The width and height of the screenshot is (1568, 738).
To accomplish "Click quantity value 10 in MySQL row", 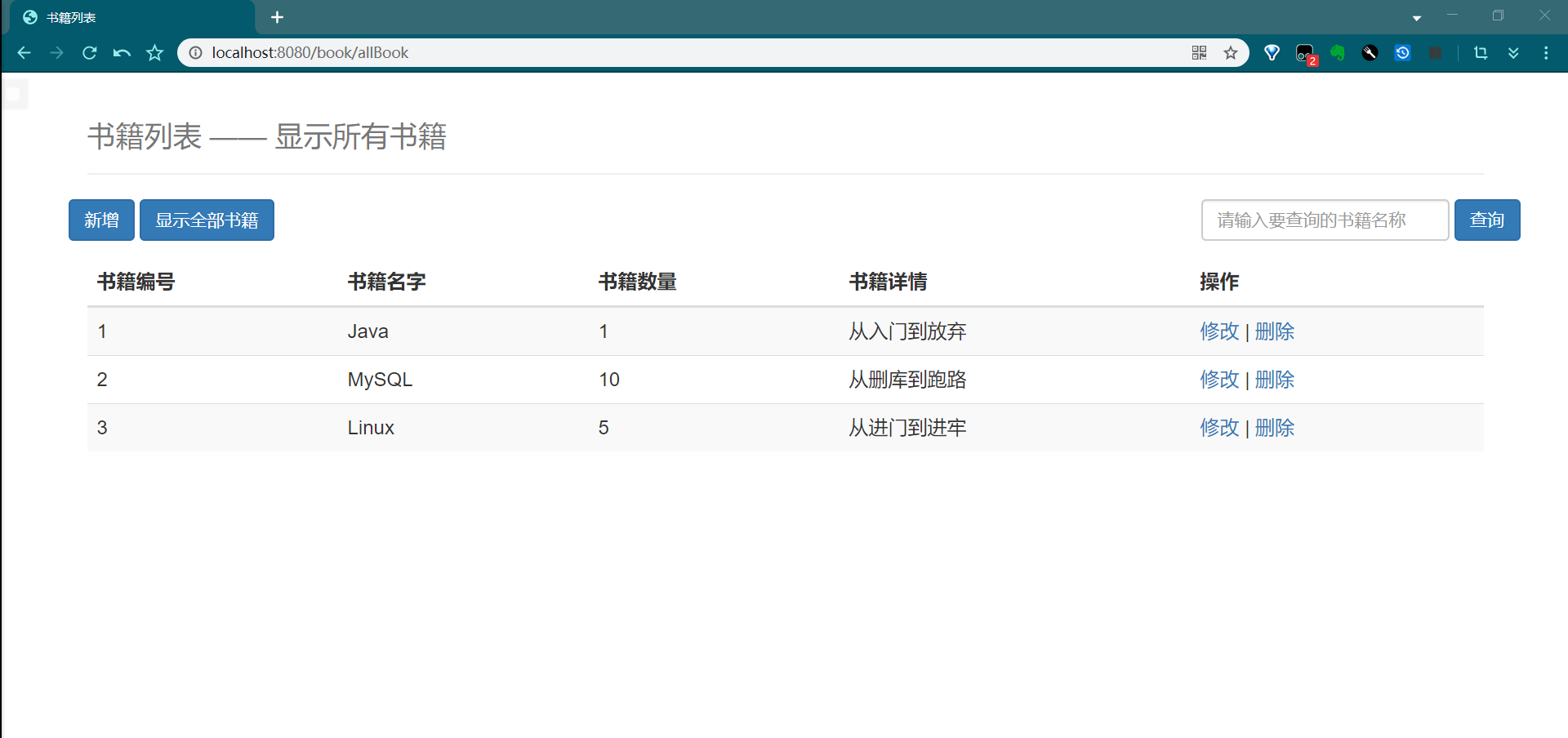I will point(609,380).
